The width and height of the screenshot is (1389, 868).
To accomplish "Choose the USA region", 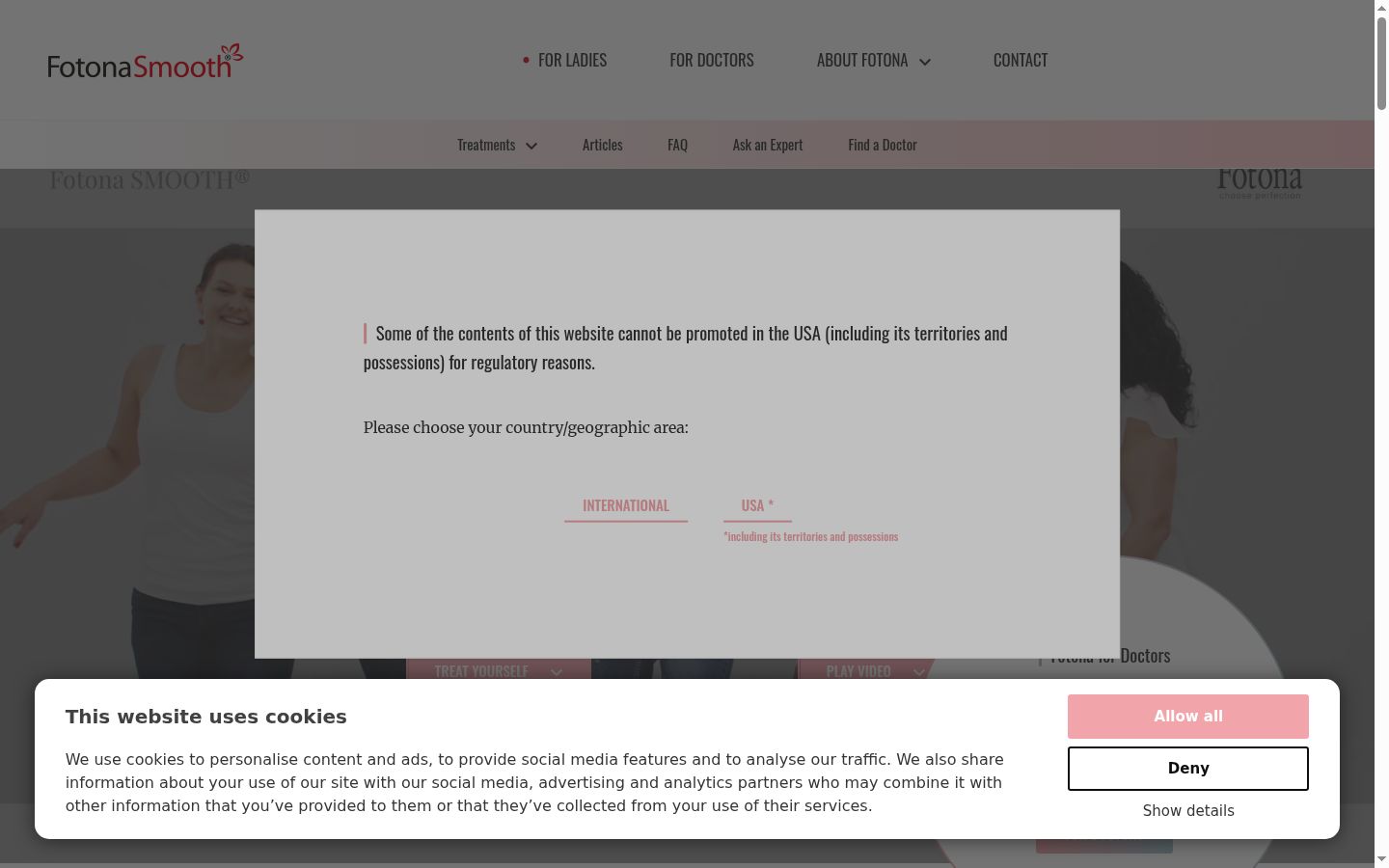I will pos(757,506).
